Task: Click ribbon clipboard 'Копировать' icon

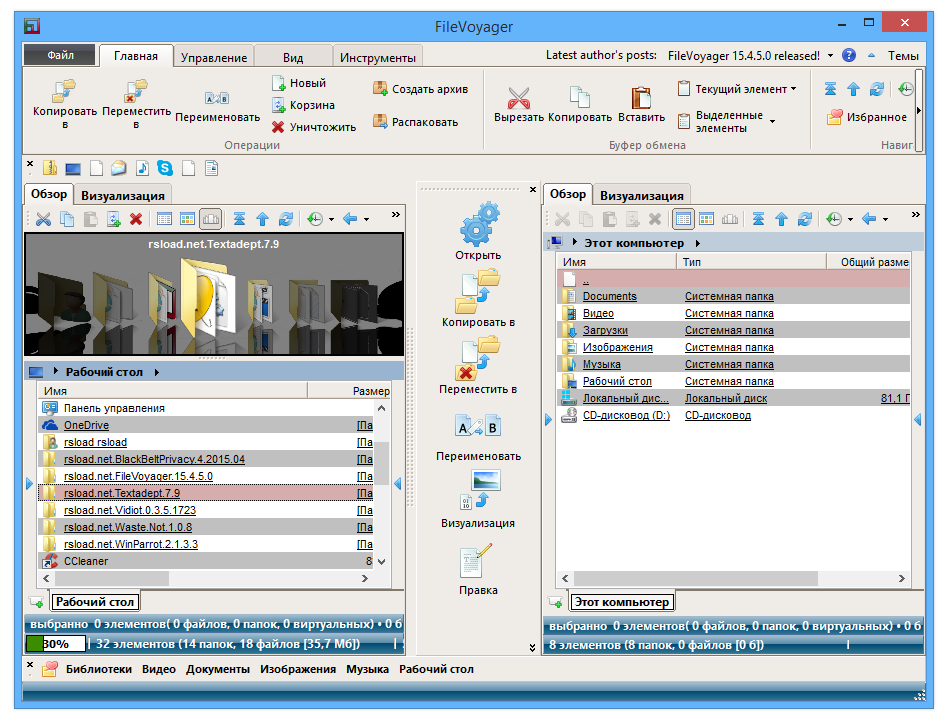Action: pos(580,98)
